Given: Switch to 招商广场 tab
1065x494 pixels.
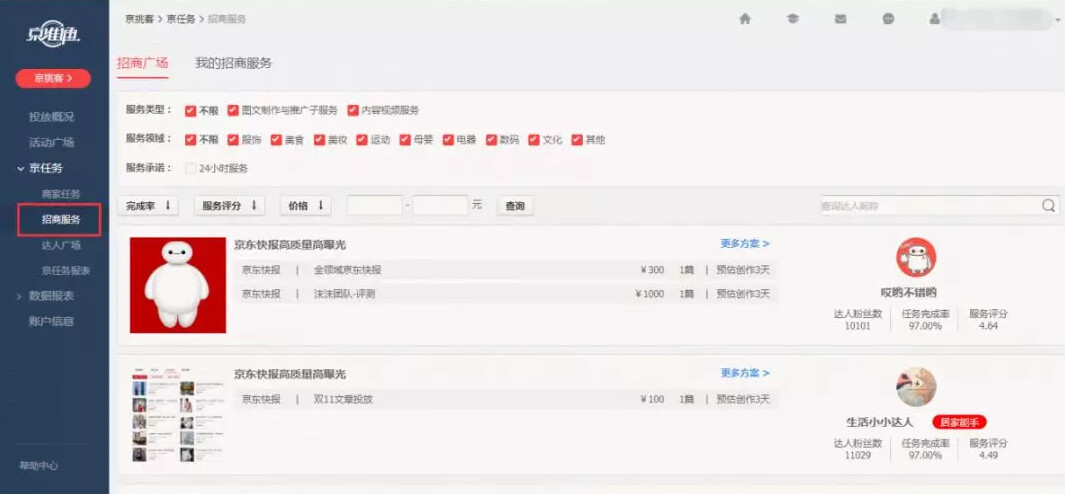Looking at the screenshot, I should [142, 63].
